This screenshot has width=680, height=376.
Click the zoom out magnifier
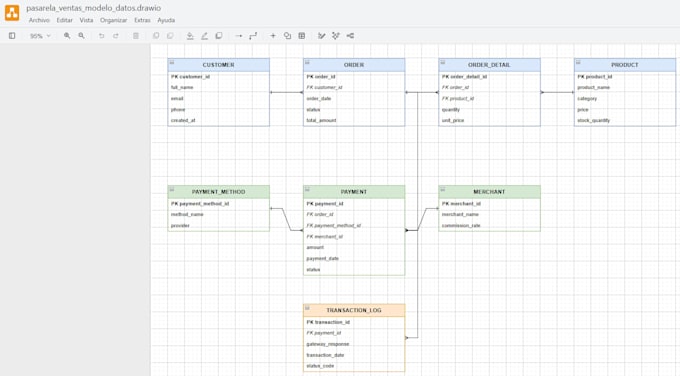tap(81, 36)
